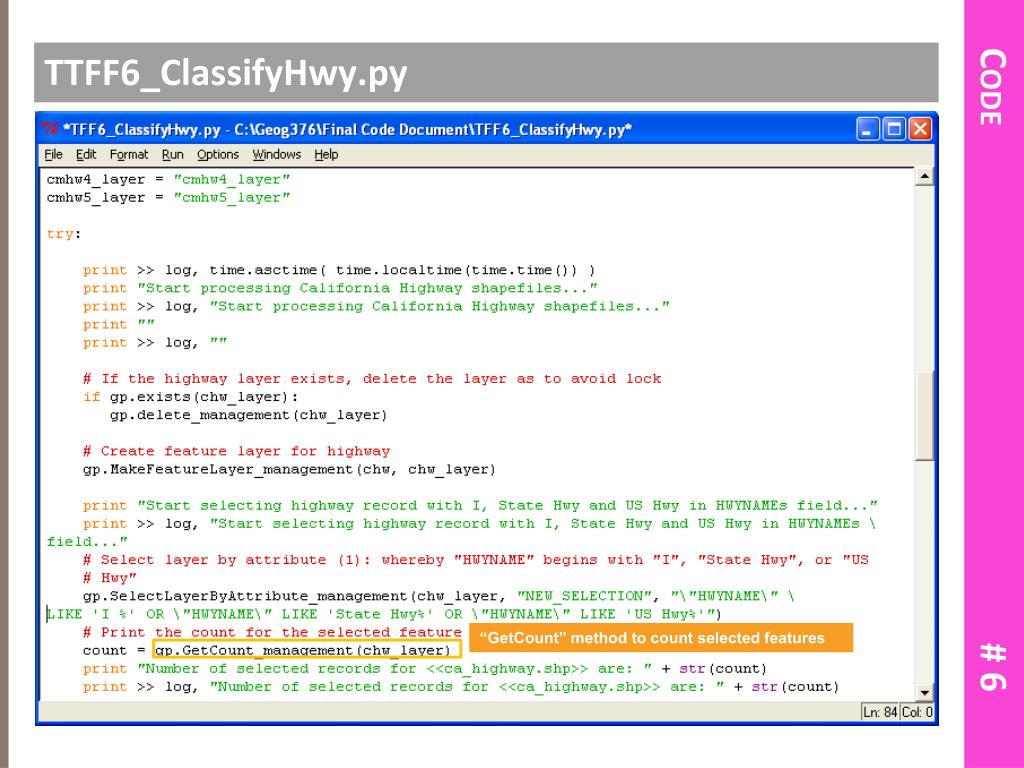Open the Options menu
Image resolution: width=1024 pixels, height=768 pixels.
pos(218,154)
